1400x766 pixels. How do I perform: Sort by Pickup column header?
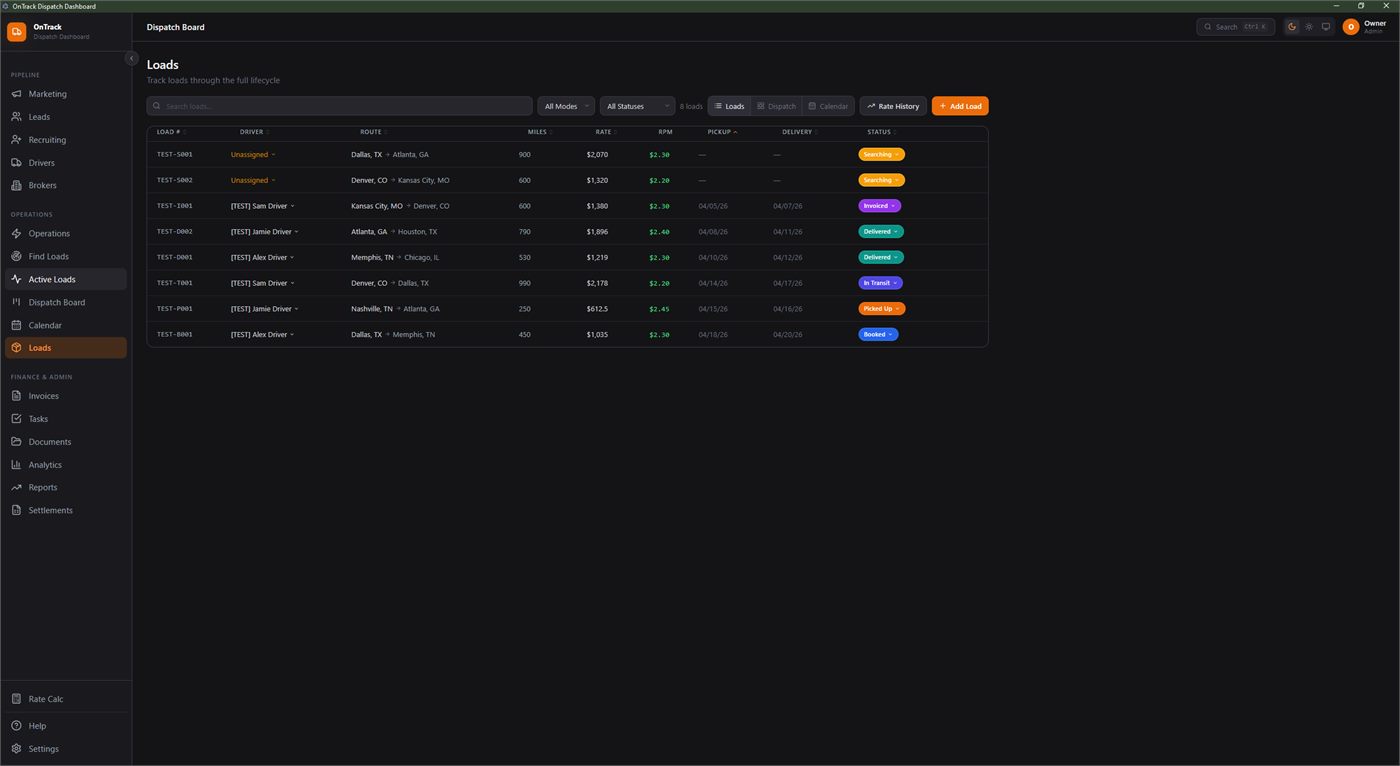click(722, 132)
